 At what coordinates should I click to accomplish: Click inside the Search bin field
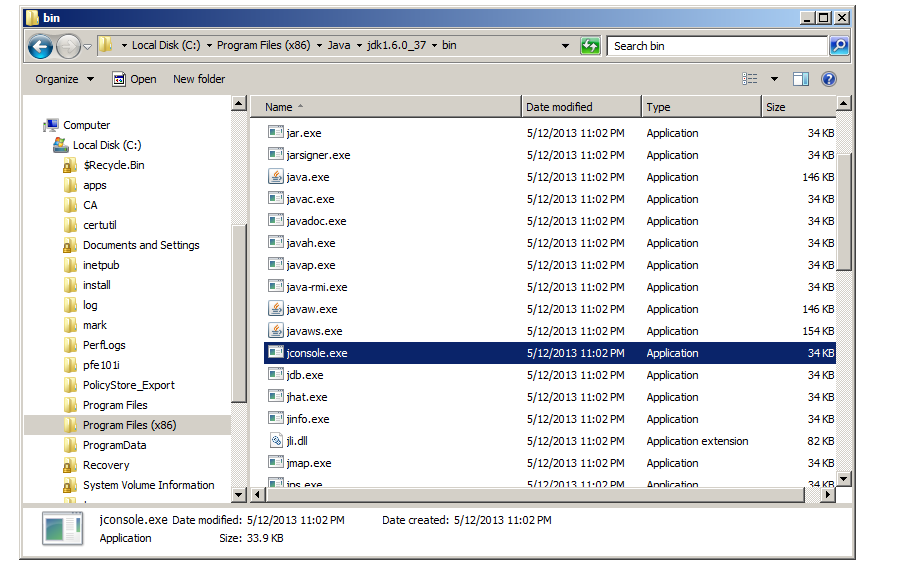click(x=717, y=46)
